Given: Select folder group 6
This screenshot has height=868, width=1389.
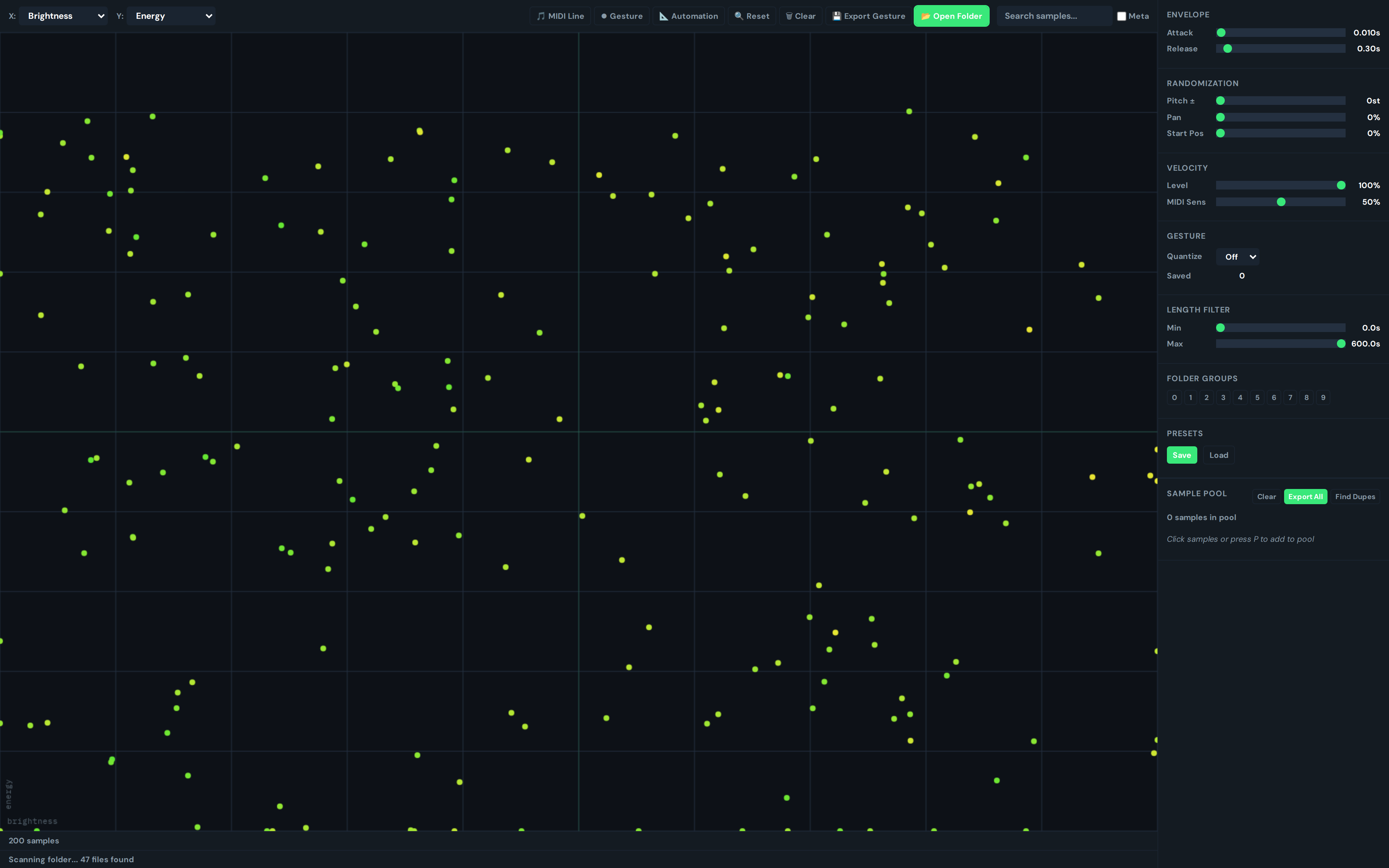Looking at the screenshot, I should point(1274,397).
